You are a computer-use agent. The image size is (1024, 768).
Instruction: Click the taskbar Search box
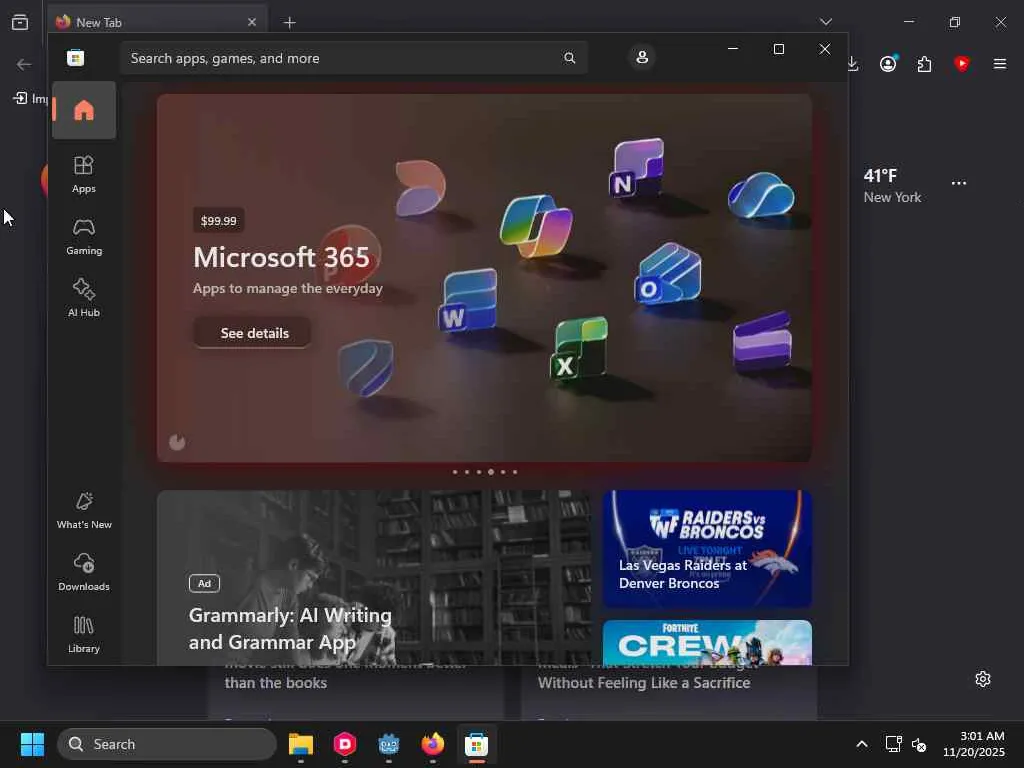point(167,744)
